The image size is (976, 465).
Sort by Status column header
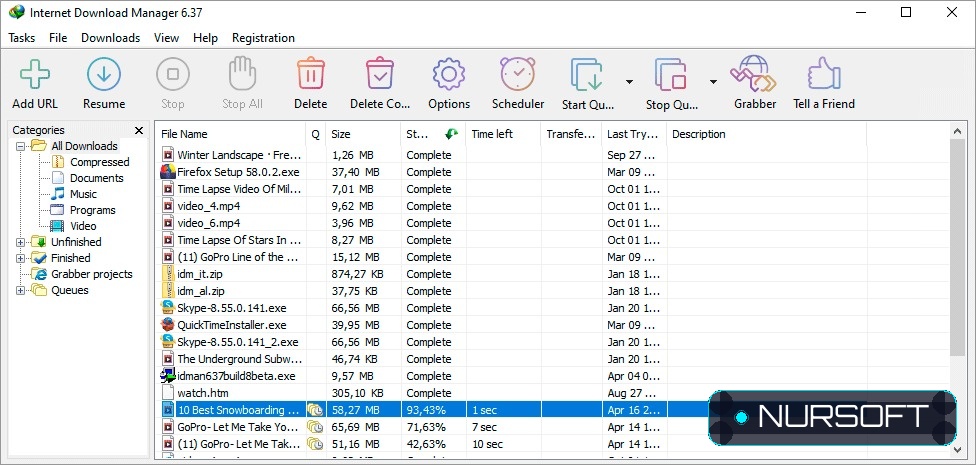(x=433, y=134)
